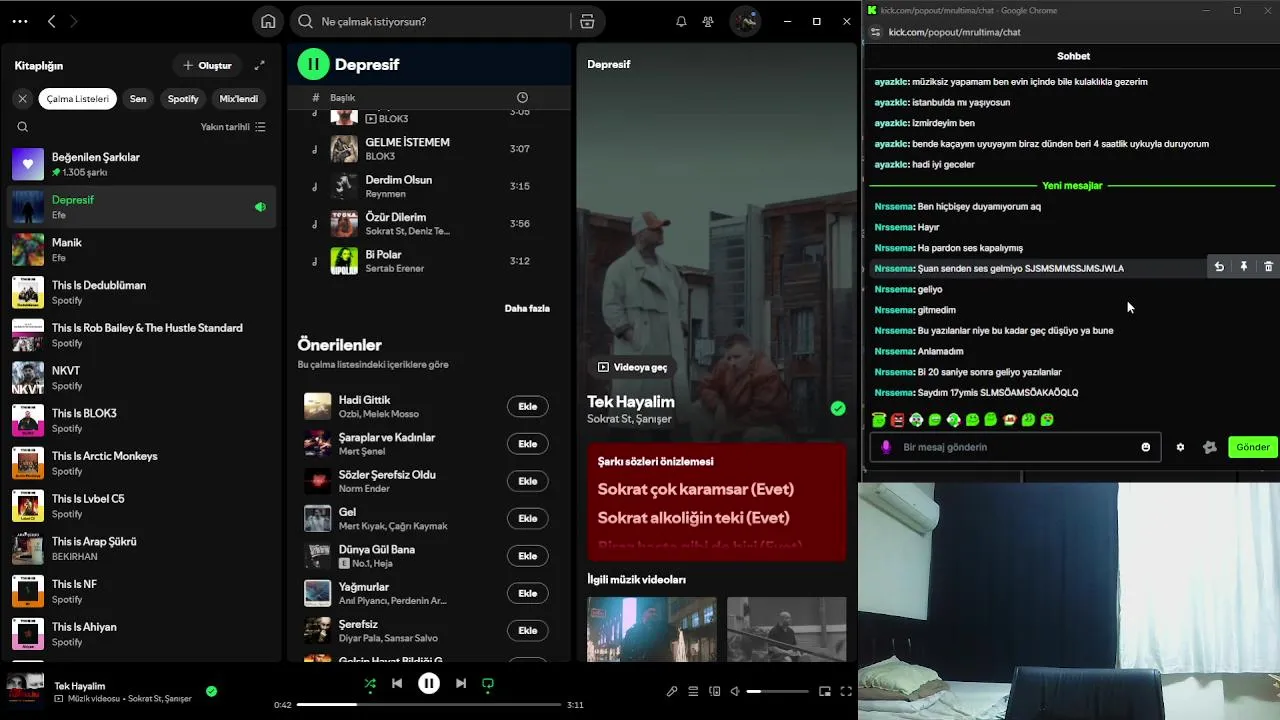Open Connect to a device icon

click(x=714, y=691)
